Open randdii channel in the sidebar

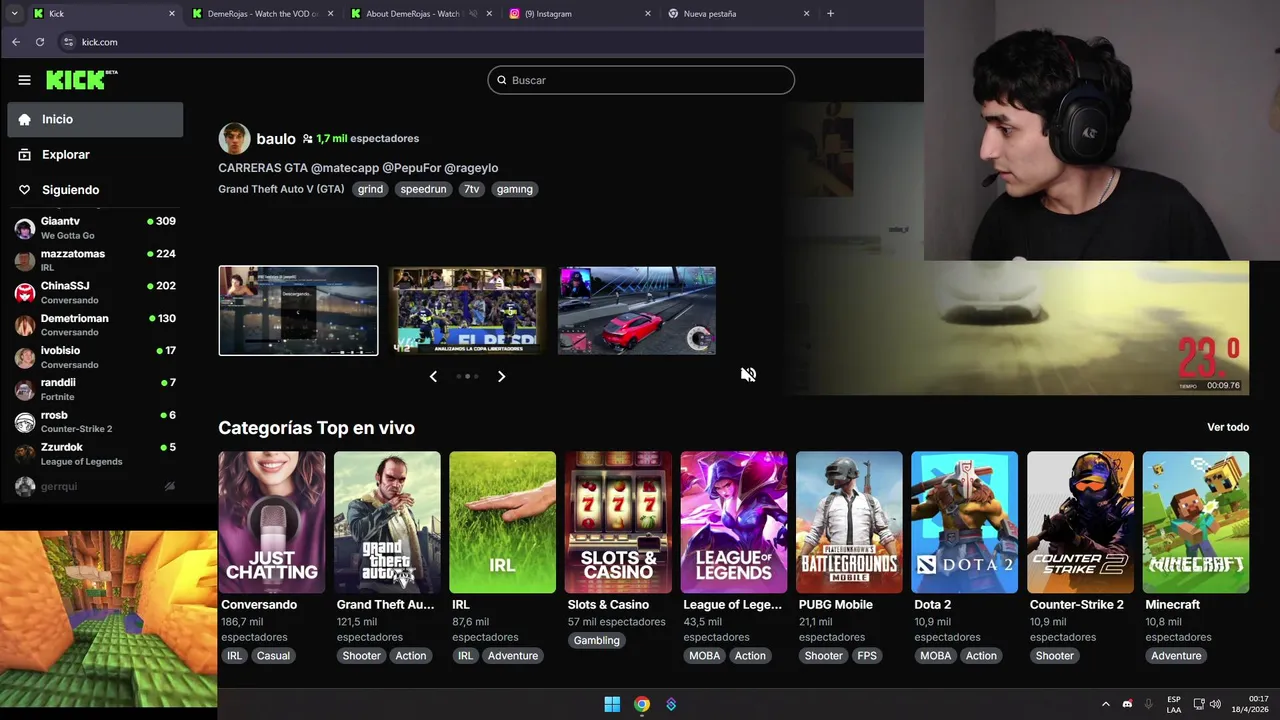click(95, 389)
